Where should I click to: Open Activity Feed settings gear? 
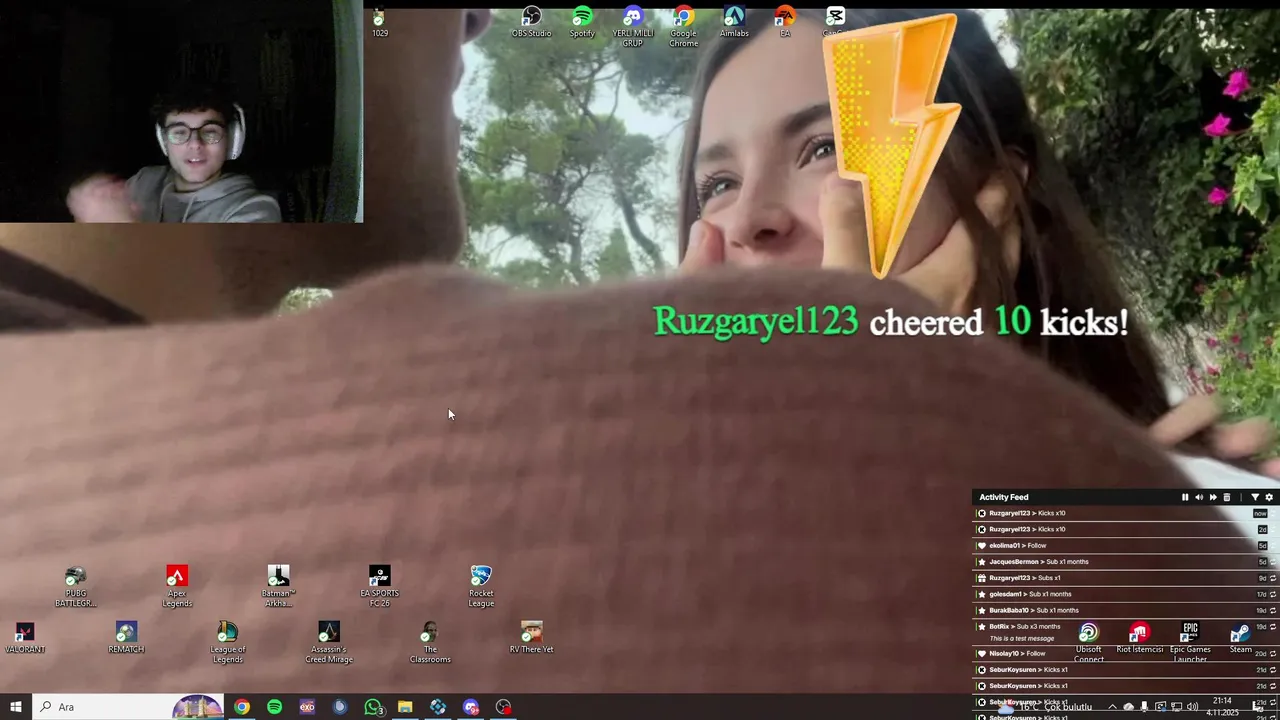pyautogui.click(x=1269, y=497)
